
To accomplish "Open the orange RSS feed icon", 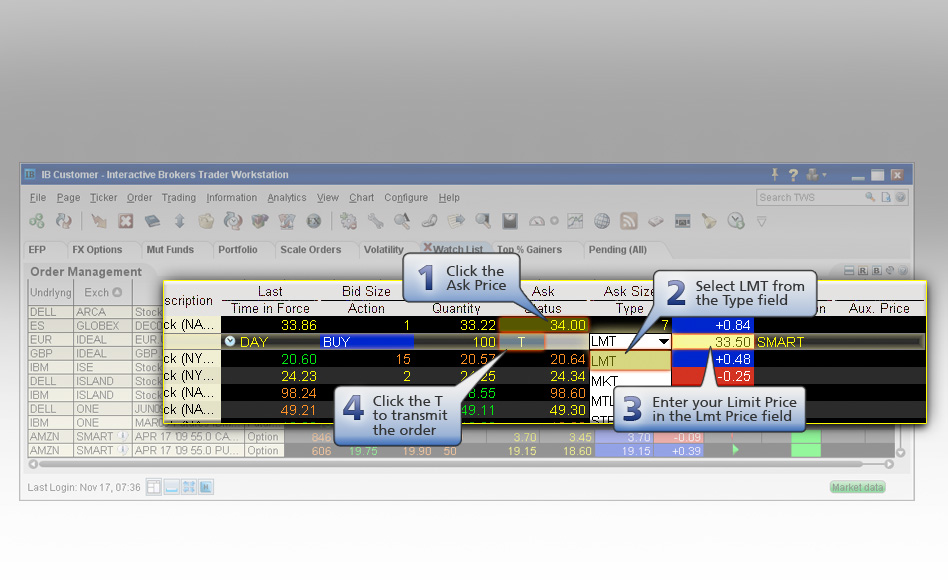I will pos(629,221).
